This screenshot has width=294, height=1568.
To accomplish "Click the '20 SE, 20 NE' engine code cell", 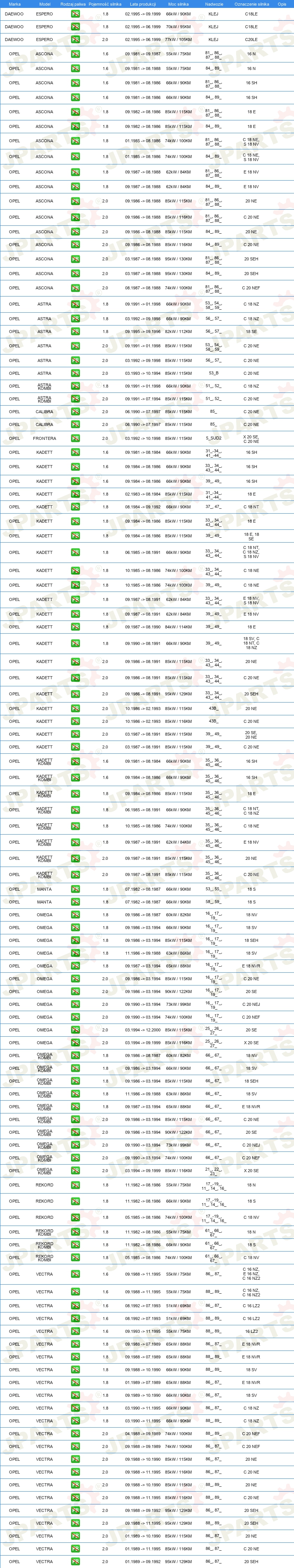I will click(x=252, y=735).
